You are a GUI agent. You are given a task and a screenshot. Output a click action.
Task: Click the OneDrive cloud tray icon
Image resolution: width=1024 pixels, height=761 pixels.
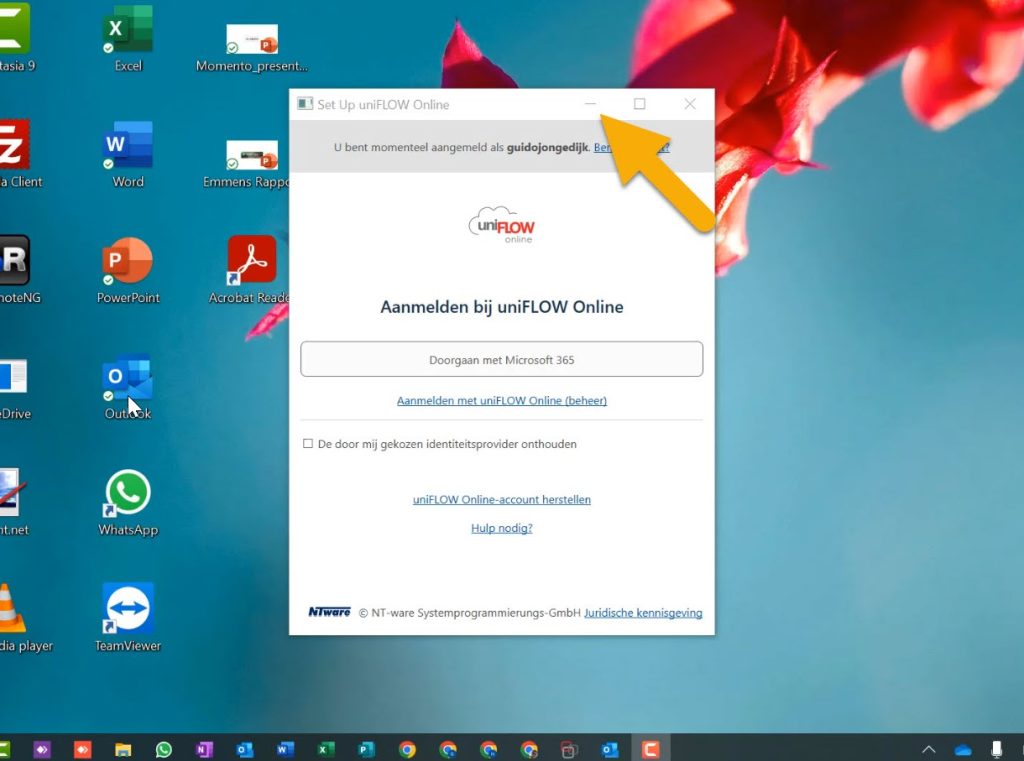click(x=963, y=750)
